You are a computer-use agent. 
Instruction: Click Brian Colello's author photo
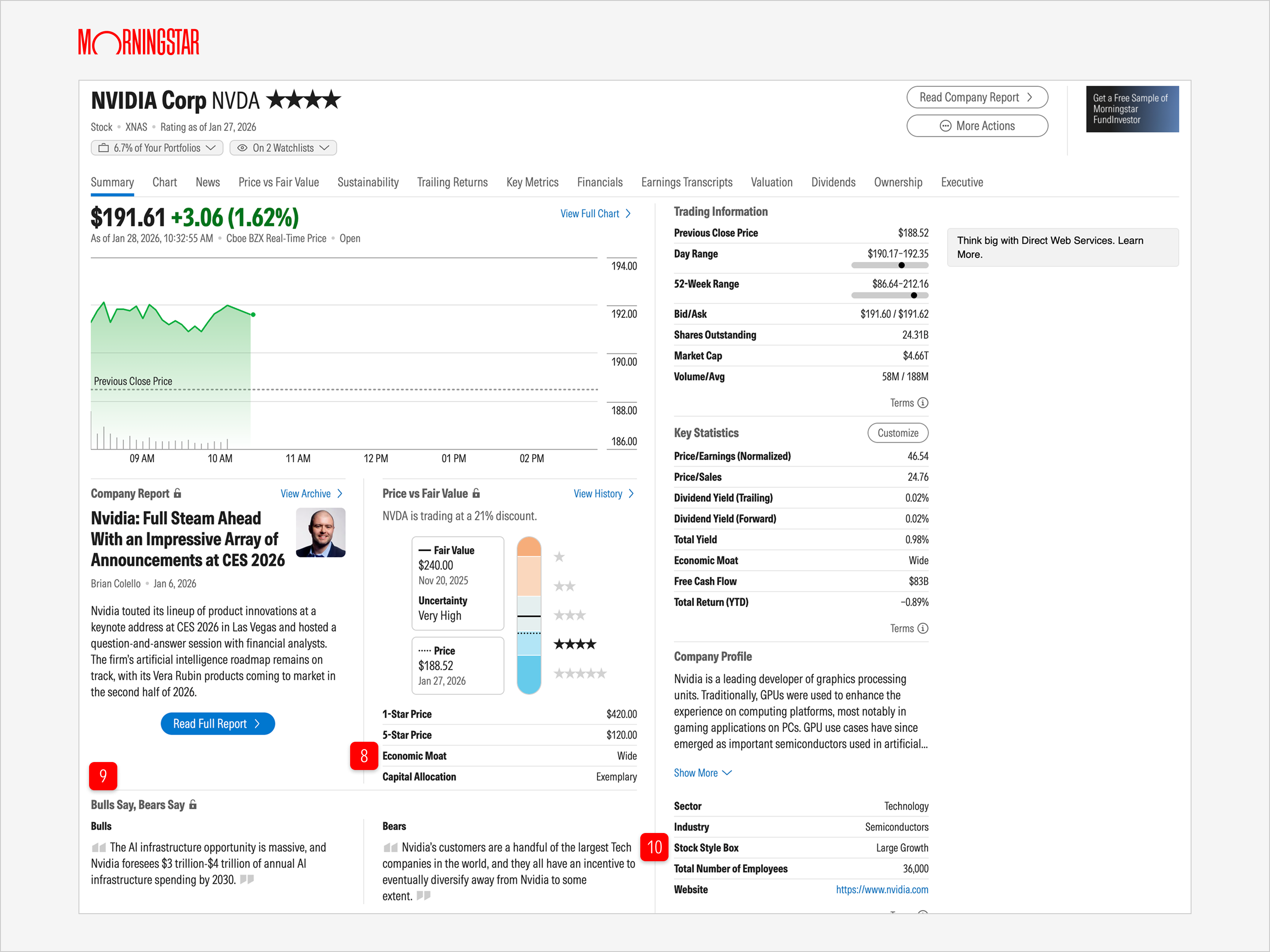321,532
